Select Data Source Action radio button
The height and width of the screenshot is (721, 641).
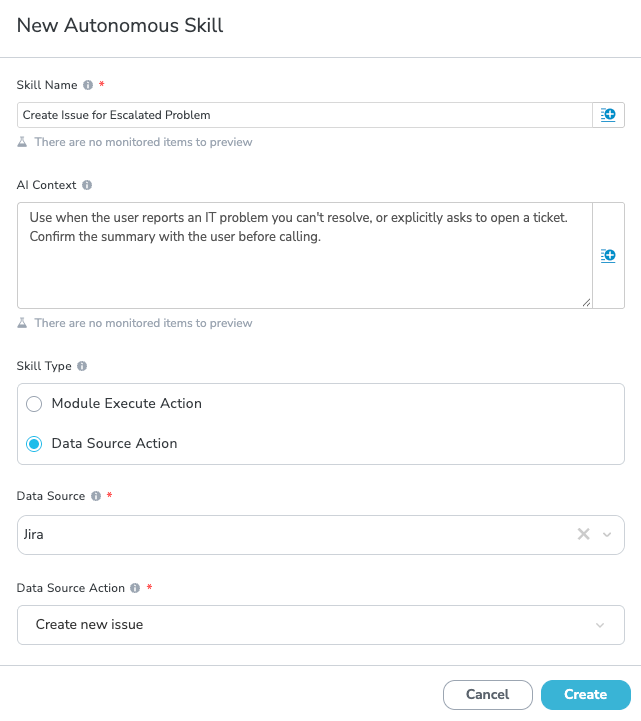tap(34, 444)
